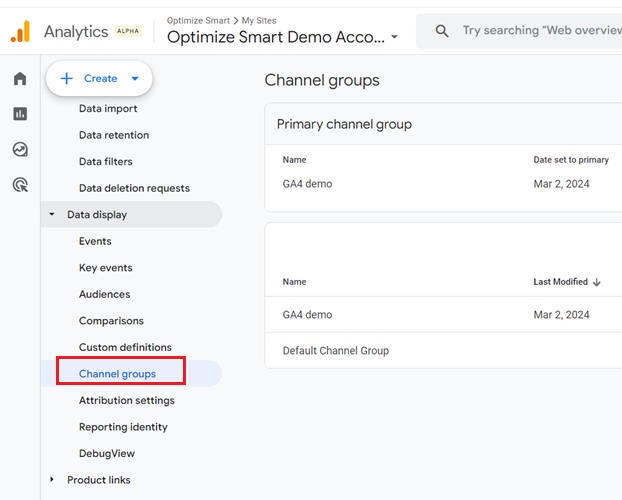Viewport: 622px width, 500px height.
Task: Open Data import settings
Action: click(x=108, y=109)
